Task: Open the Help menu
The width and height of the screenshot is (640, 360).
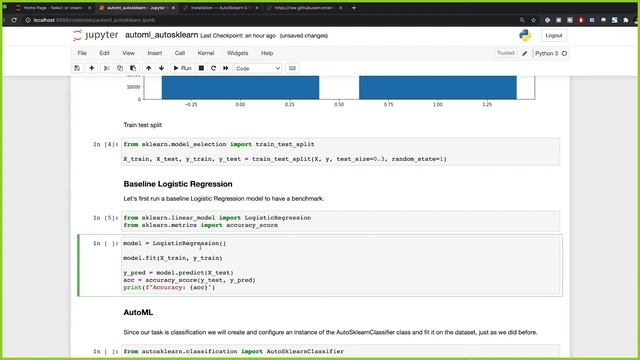Action: (267, 53)
